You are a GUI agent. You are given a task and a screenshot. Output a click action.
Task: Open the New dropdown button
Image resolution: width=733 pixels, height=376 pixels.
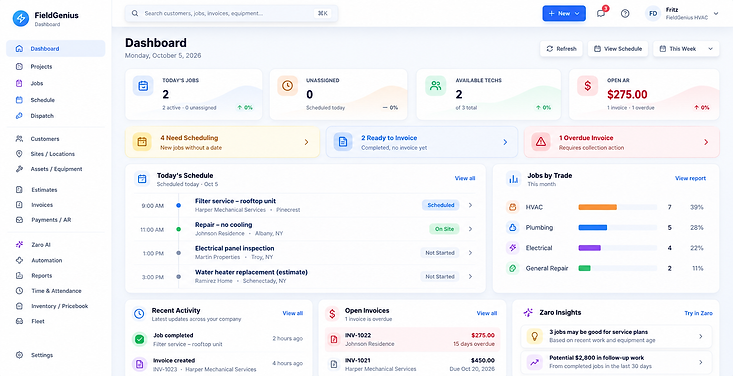[x=564, y=14]
